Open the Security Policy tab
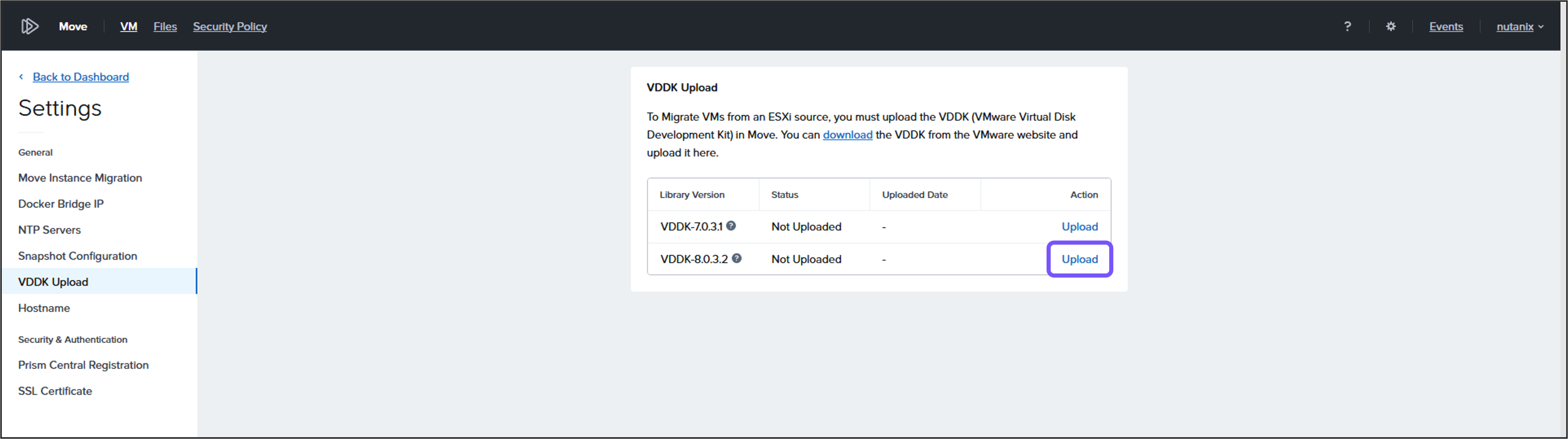The image size is (1568, 439). pos(230,26)
